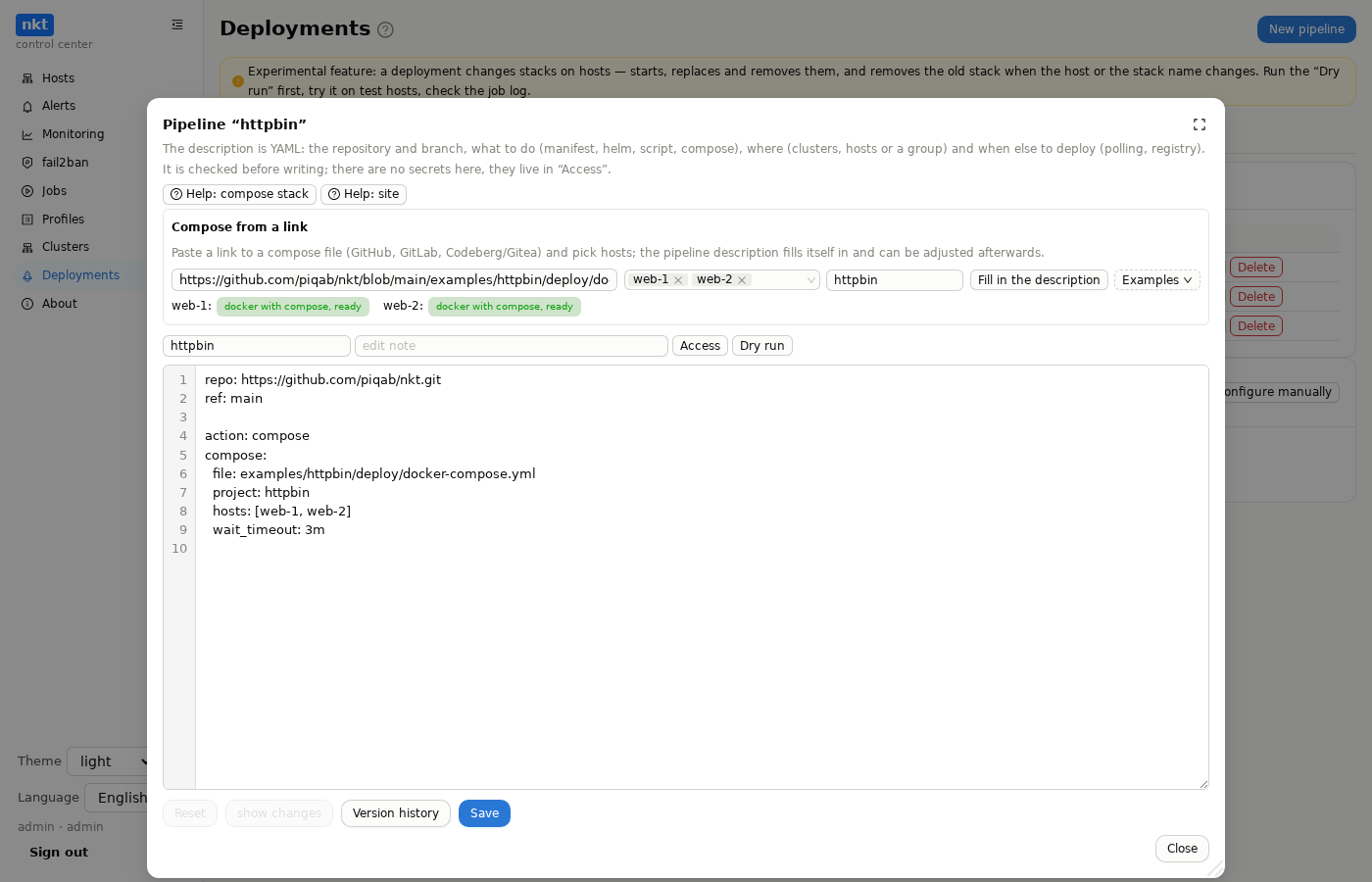Open Version history
The image size is (1372, 882).
tap(396, 813)
